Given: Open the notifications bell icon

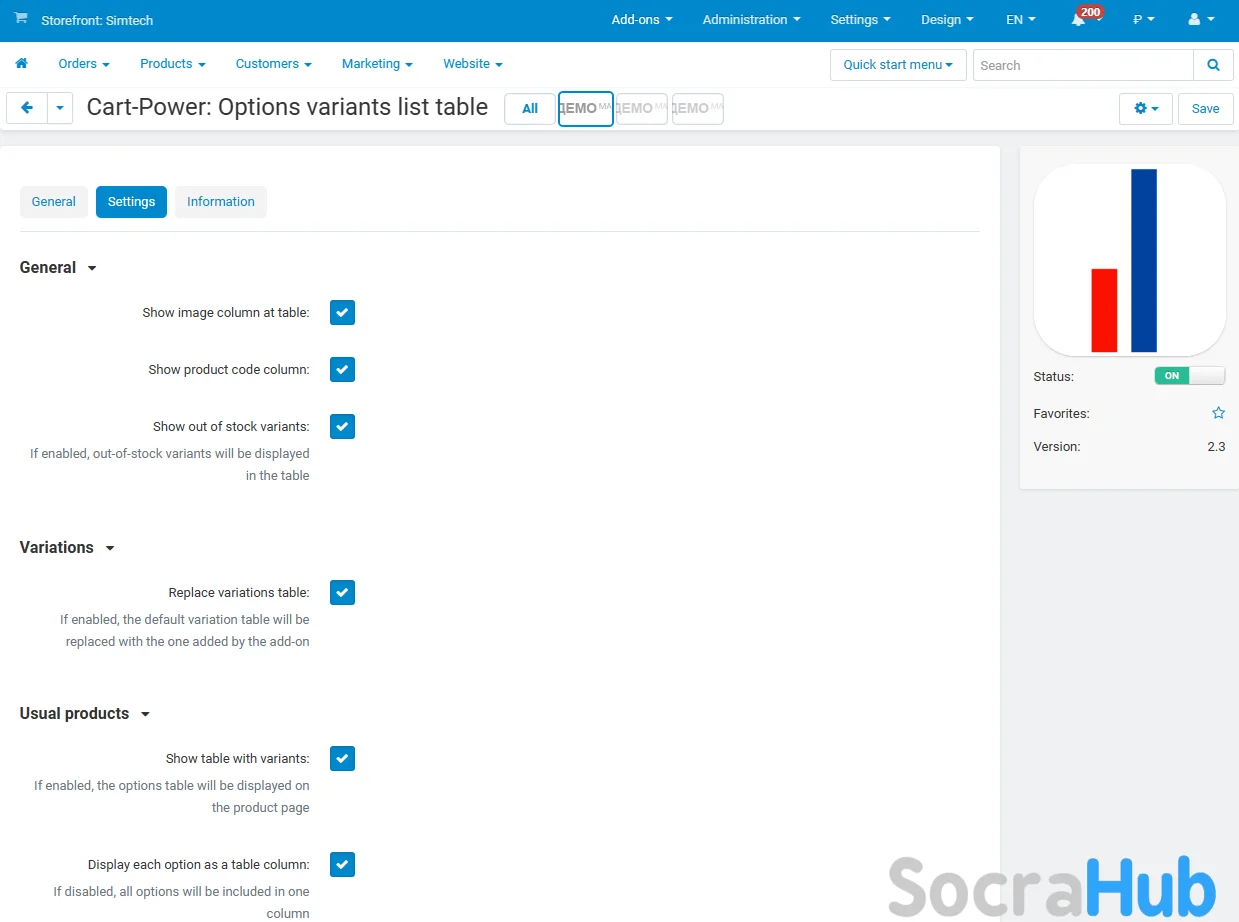Looking at the screenshot, I should [1078, 20].
